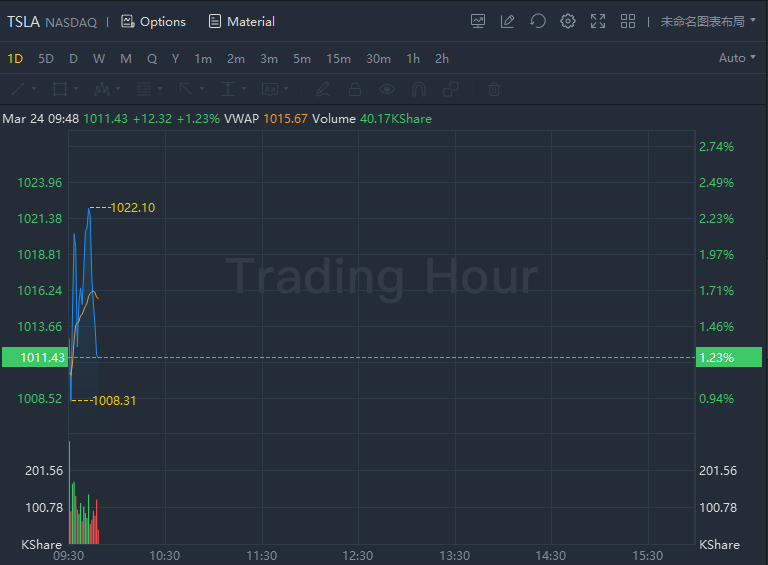Open the multi-chart grid layout icon
This screenshot has height=565, width=768.
tap(628, 21)
